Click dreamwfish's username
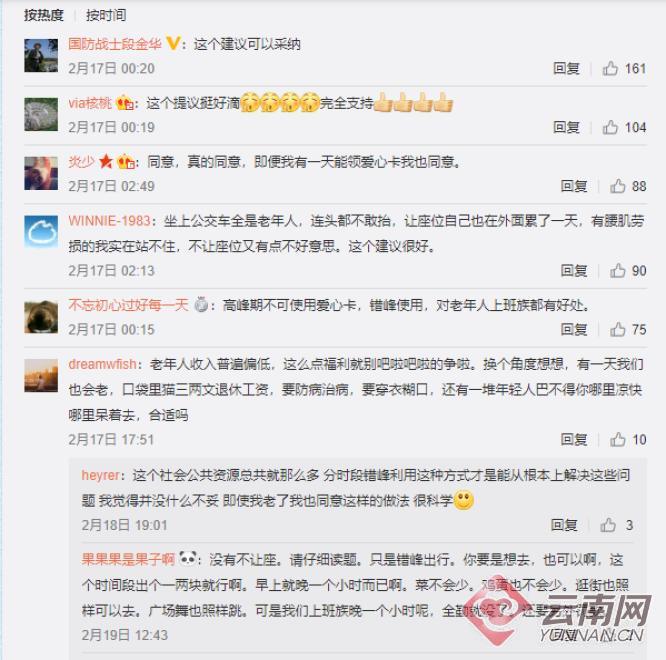The height and width of the screenshot is (660, 666). [102, 364]
